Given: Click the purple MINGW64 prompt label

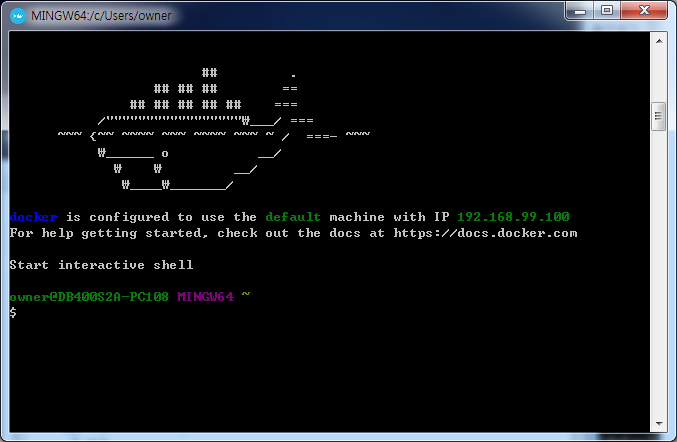Looking at the screenshot, I should 205,297.
